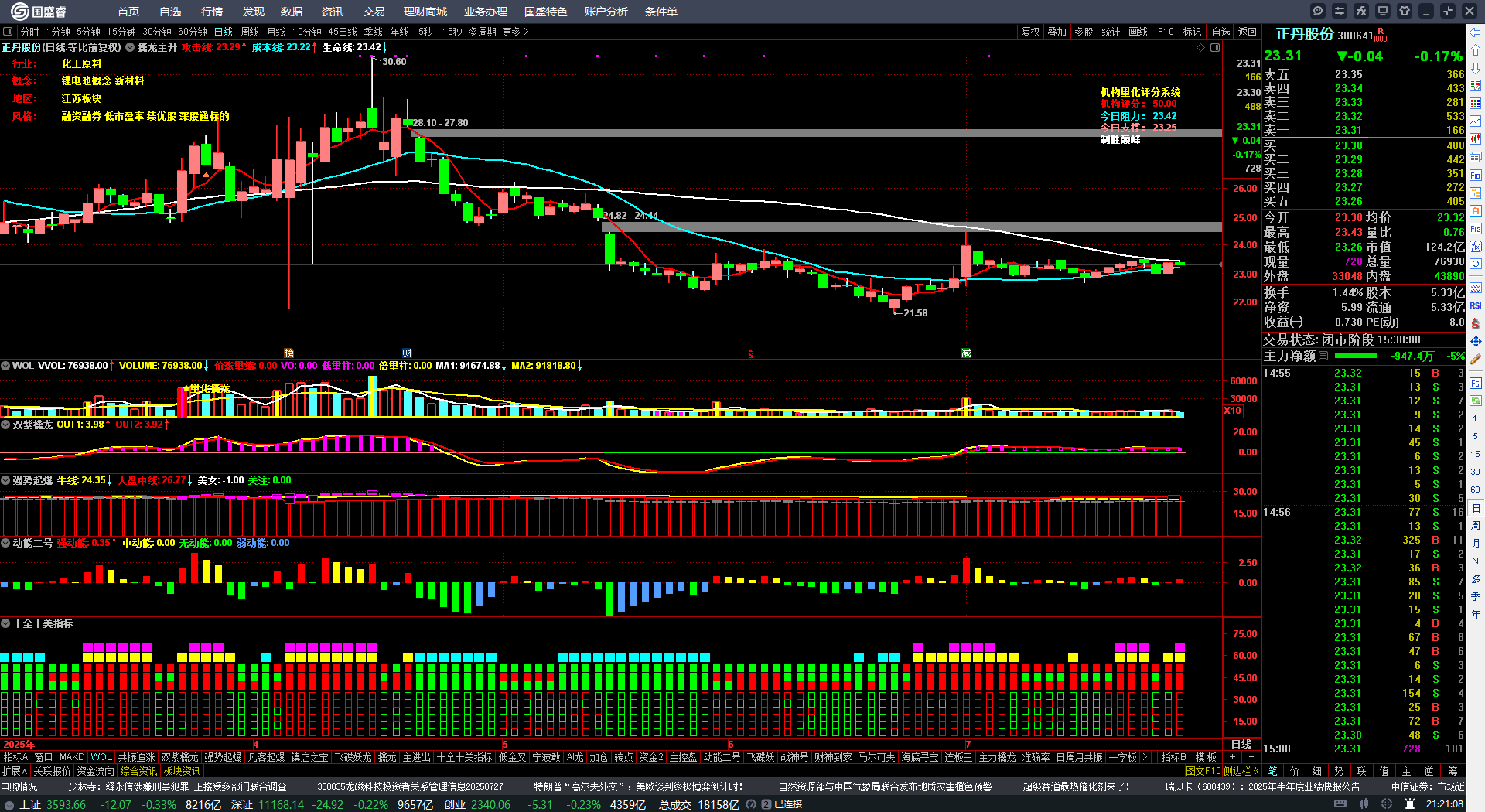Toggle the small box left of 分时

(x=8, y=32)
